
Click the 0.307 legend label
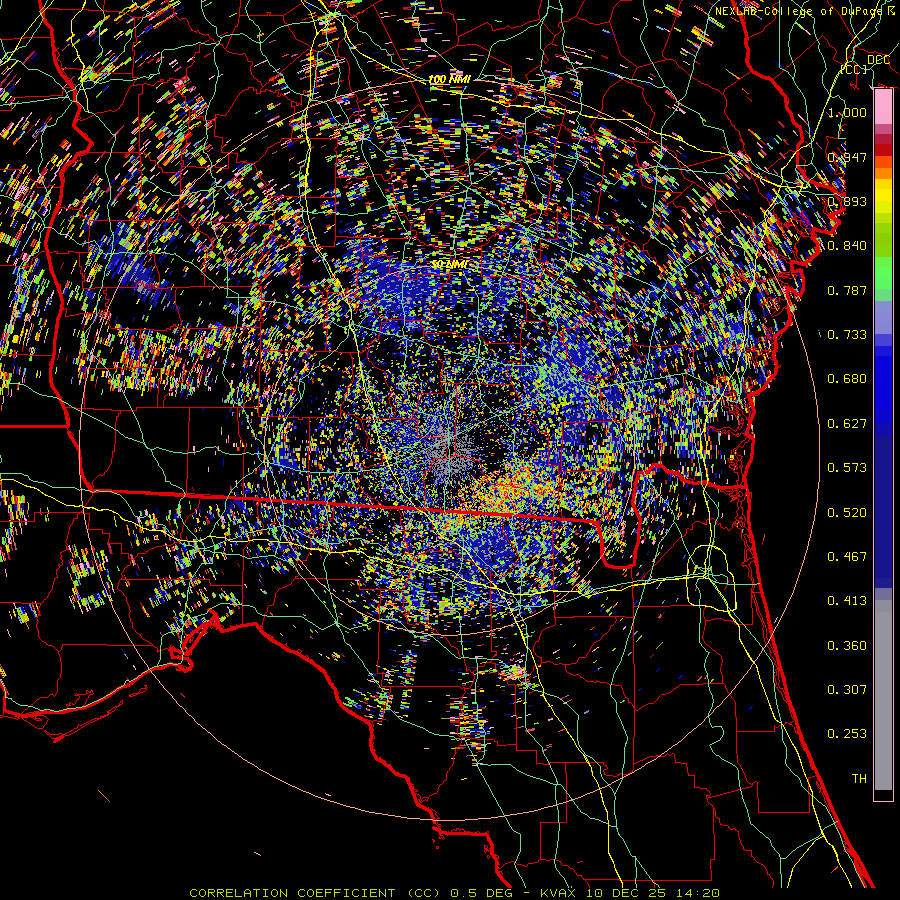[847, 689]
